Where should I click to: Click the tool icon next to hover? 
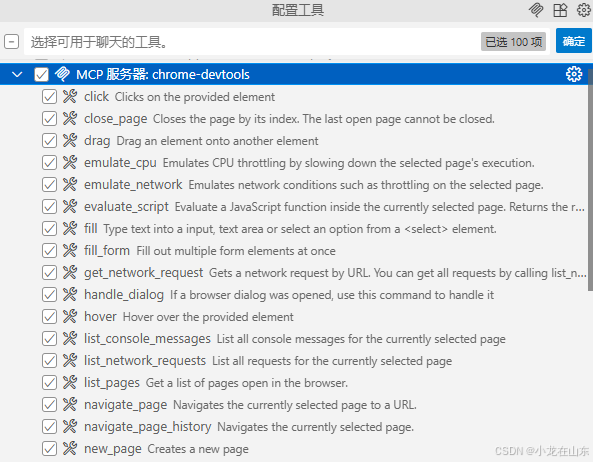click(x=70, y=316)
